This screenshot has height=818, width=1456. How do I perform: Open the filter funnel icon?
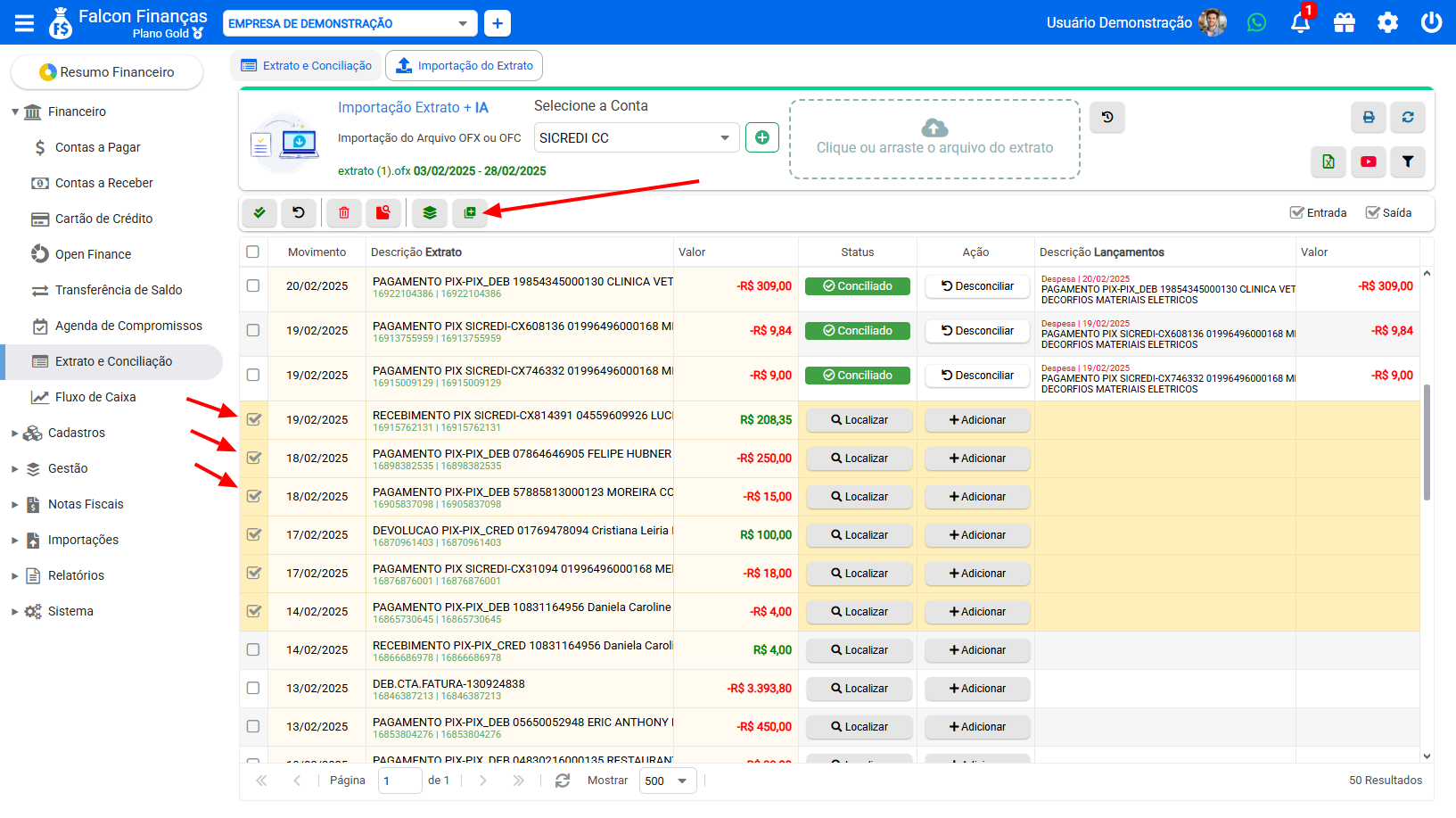pyautogui.click(x=1408, y=161)
